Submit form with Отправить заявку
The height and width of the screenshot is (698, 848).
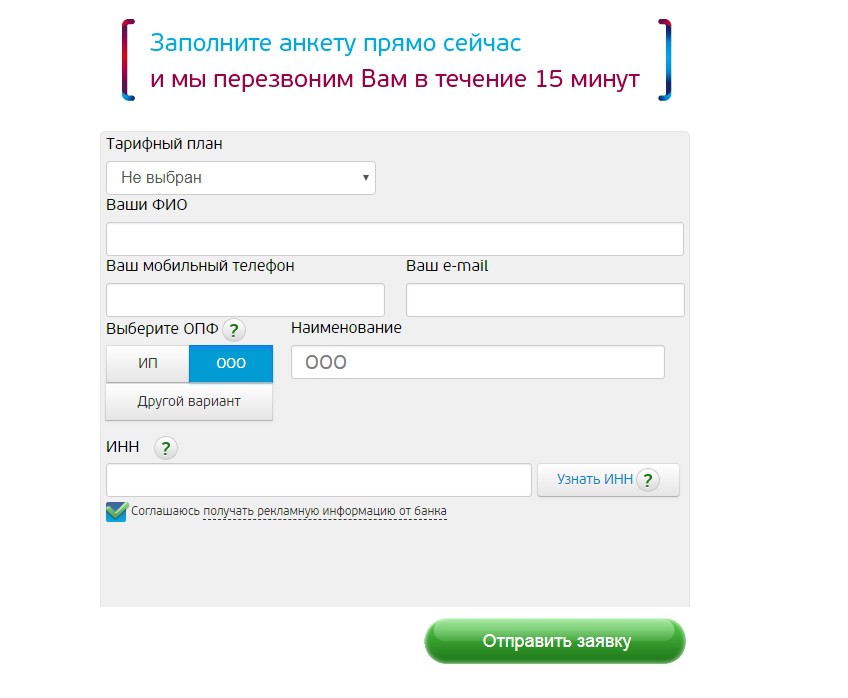coord(556,641)
